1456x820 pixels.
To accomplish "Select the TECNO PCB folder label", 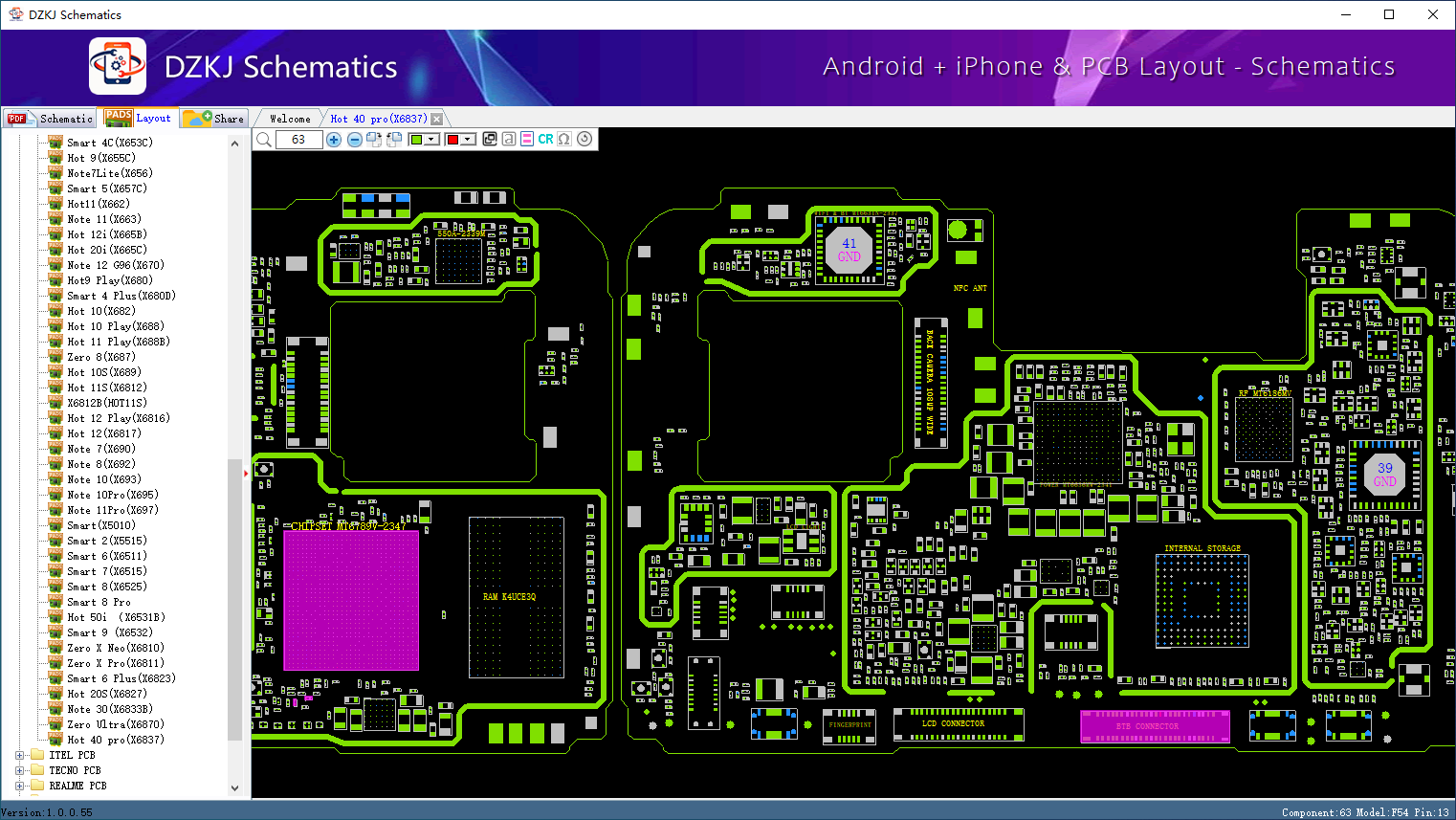I will pos(75,770).
